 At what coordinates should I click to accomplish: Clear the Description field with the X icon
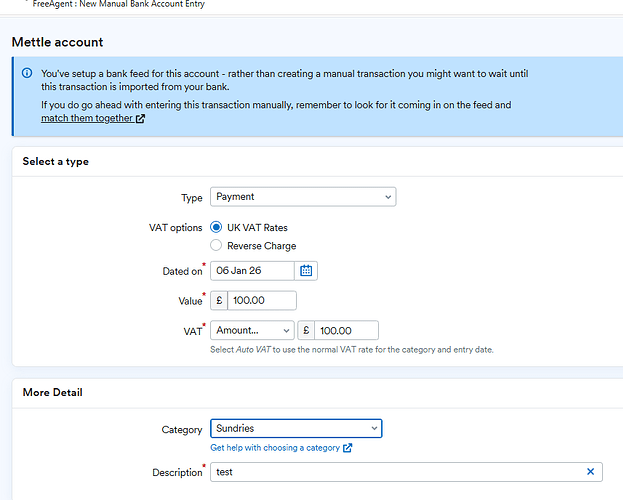590,471
